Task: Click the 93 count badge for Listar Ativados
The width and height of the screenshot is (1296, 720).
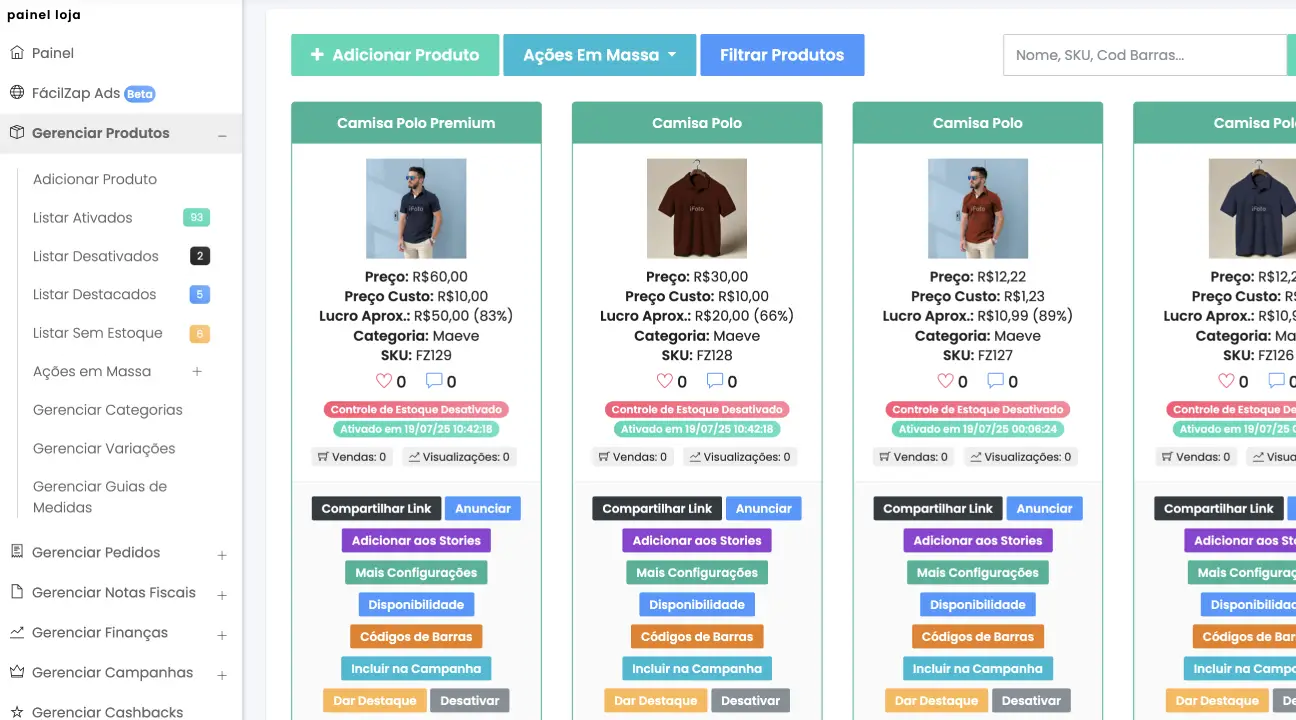Action: point(197,218)
